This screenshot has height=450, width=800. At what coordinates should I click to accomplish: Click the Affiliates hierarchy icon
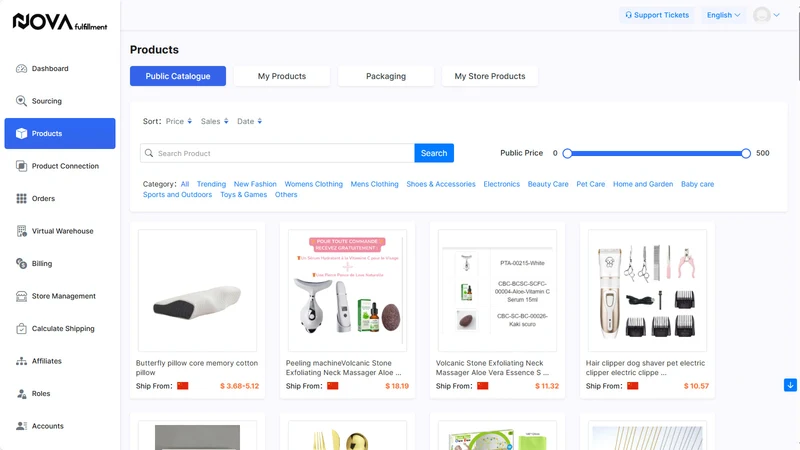point(21,361)
